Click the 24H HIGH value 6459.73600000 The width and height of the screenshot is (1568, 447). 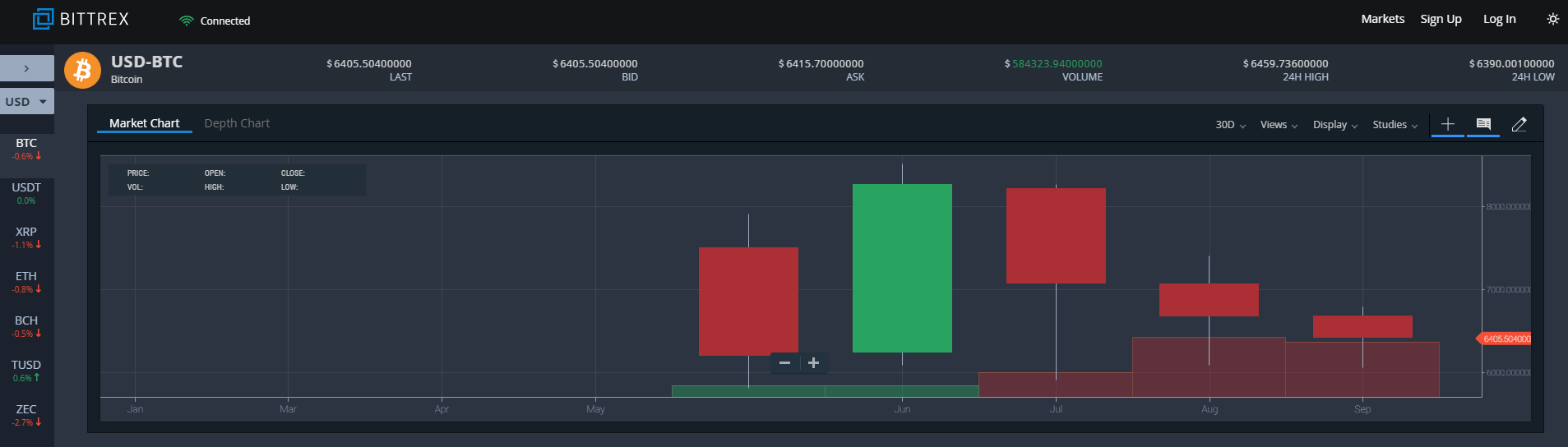click(x=1286, y=63)
